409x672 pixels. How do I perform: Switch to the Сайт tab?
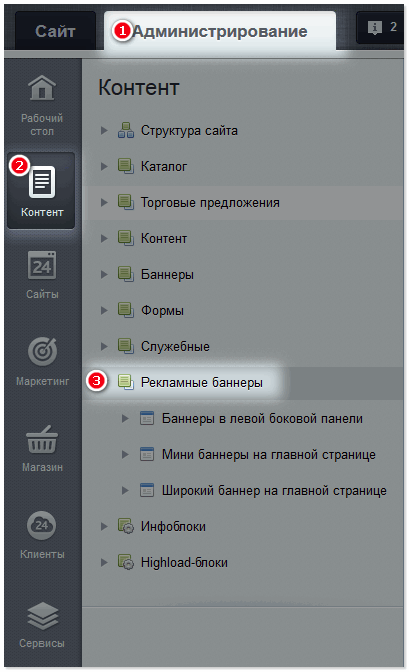pyautogui.click(x=55, y=31)
